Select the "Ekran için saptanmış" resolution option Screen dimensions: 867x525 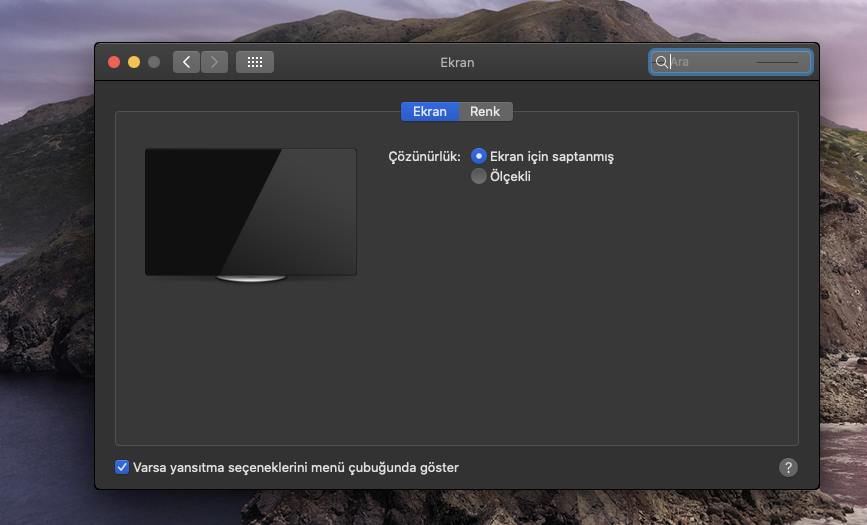tap(479, 156)
